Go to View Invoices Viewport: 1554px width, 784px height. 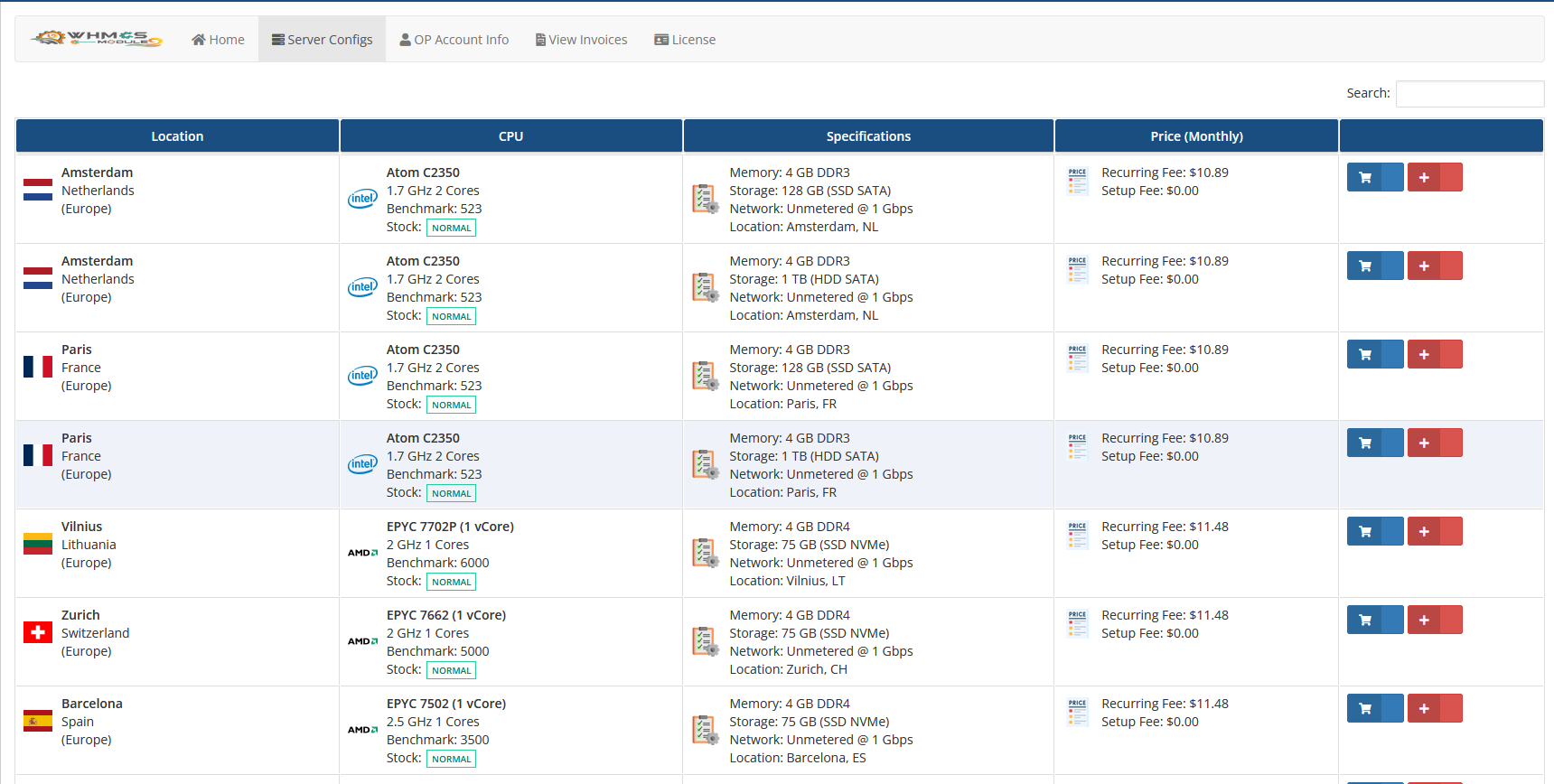point(581,40)
